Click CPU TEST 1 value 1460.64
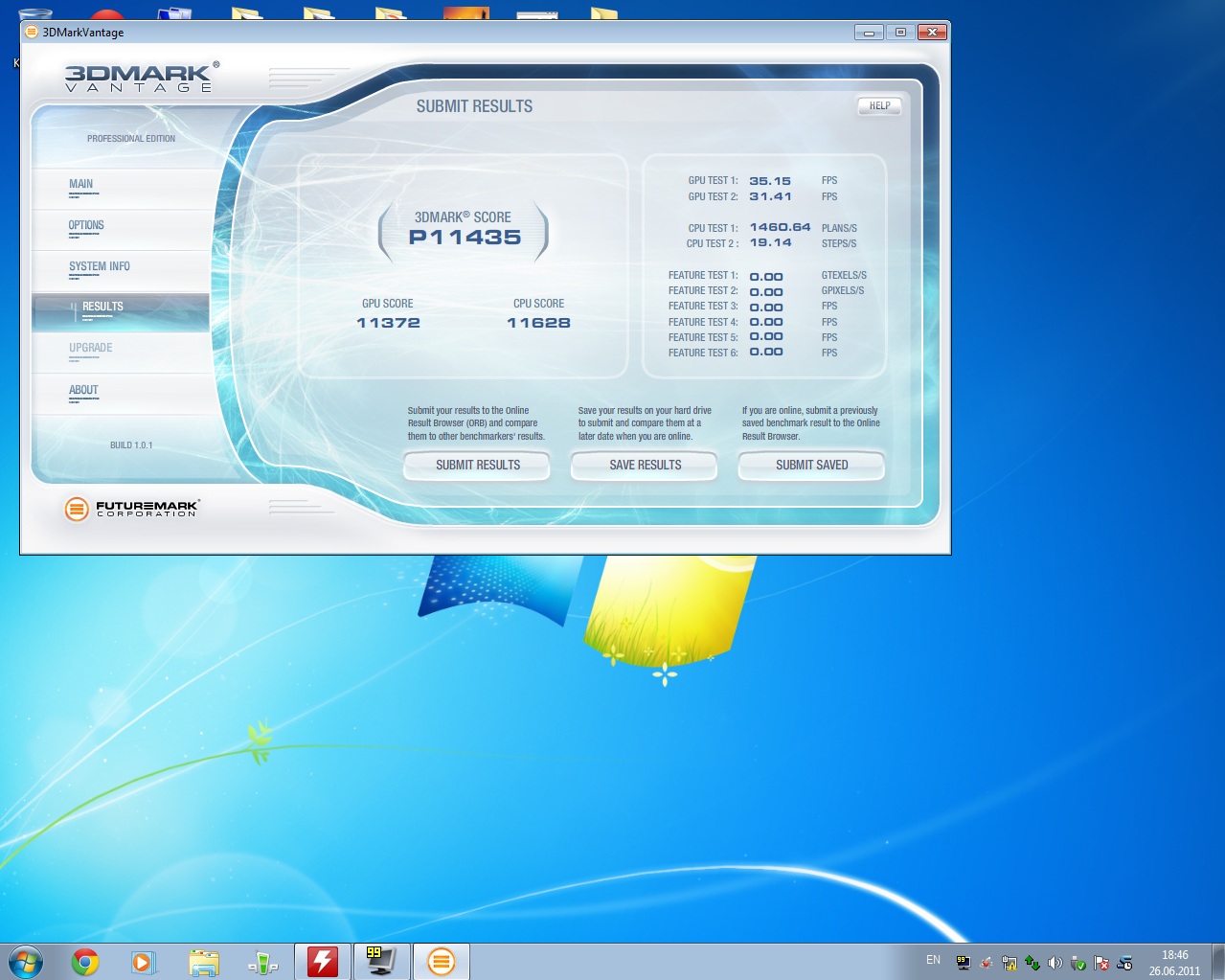The image size is (1225, 980). 780,227
